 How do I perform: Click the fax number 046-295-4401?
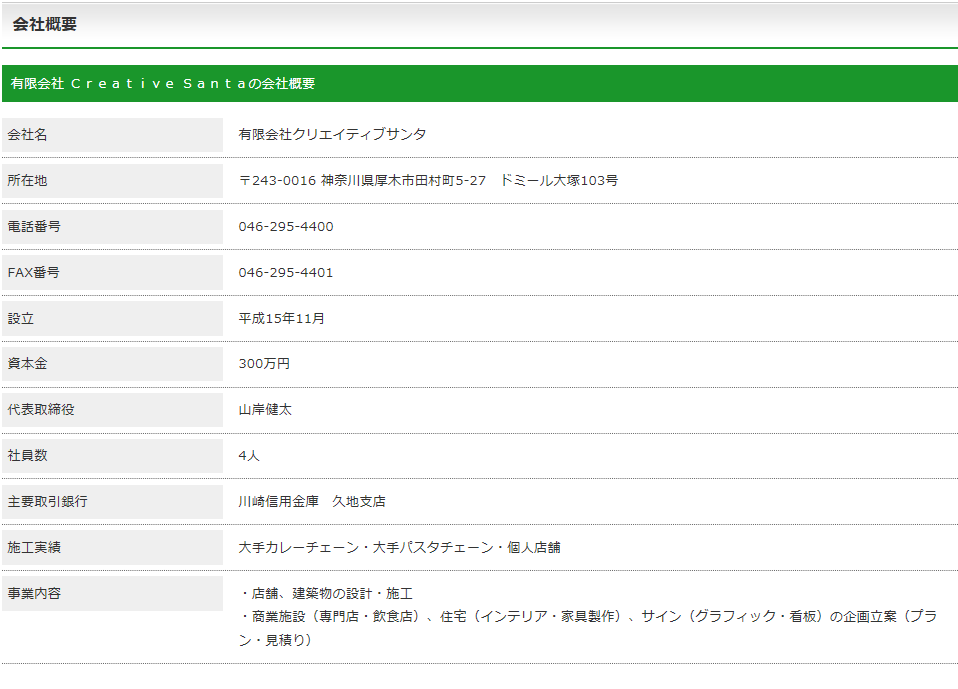pos(286,272)
